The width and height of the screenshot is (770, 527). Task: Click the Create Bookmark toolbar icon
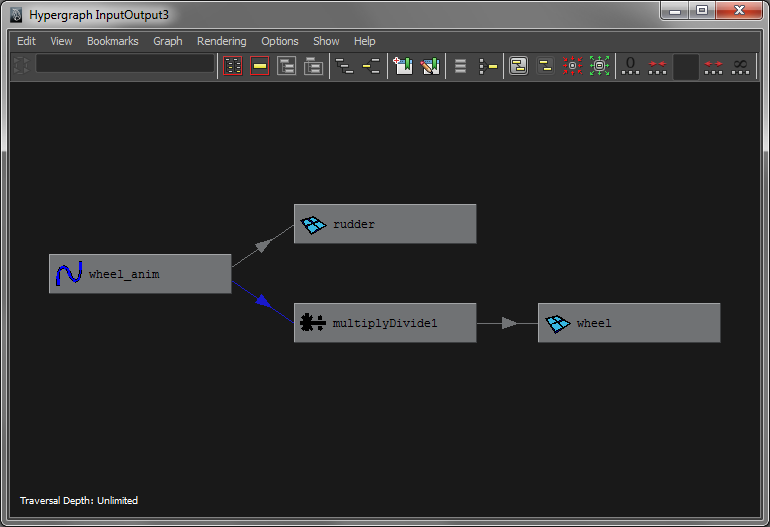point(403,66)
